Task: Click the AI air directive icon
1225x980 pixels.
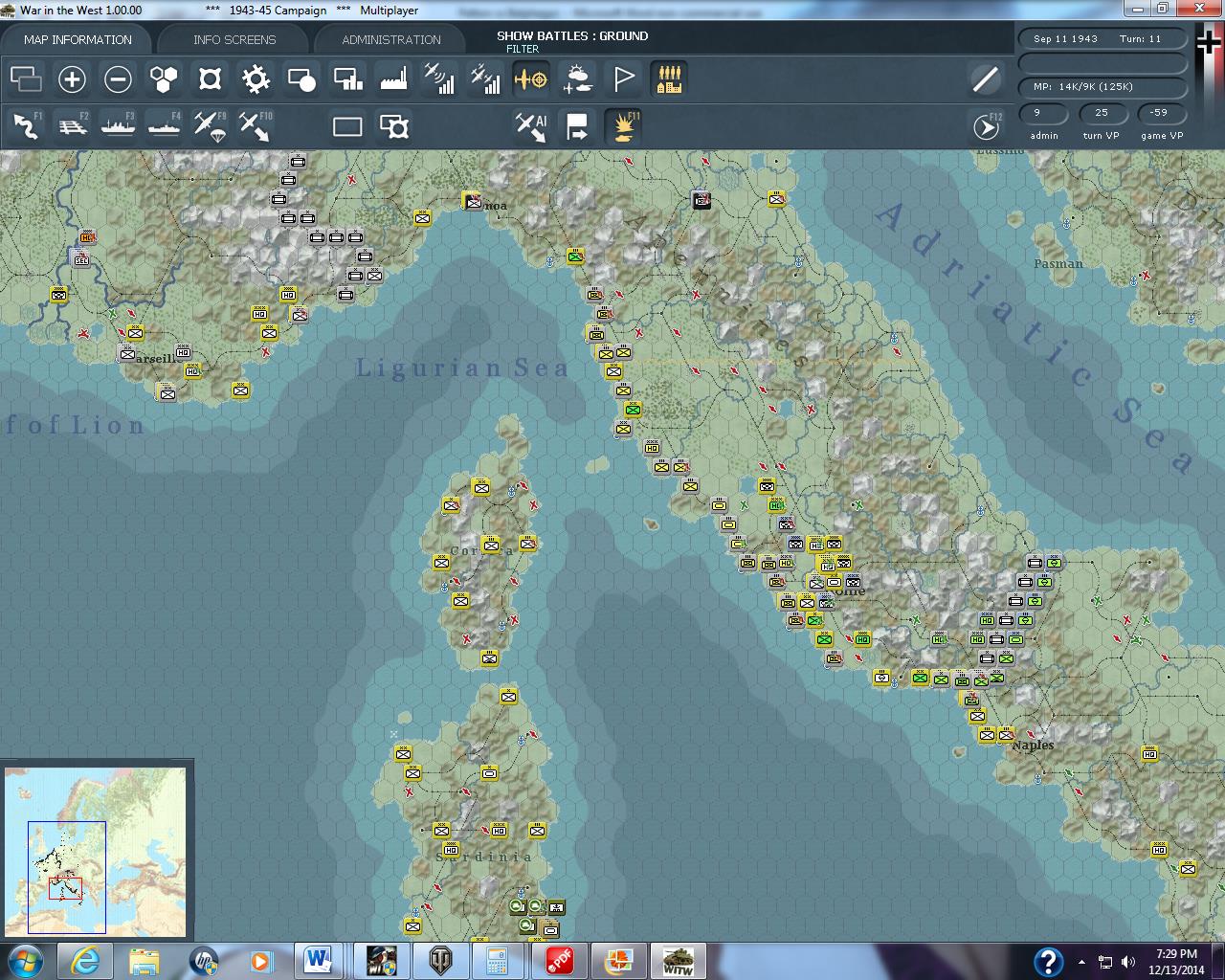Action: 531,126
